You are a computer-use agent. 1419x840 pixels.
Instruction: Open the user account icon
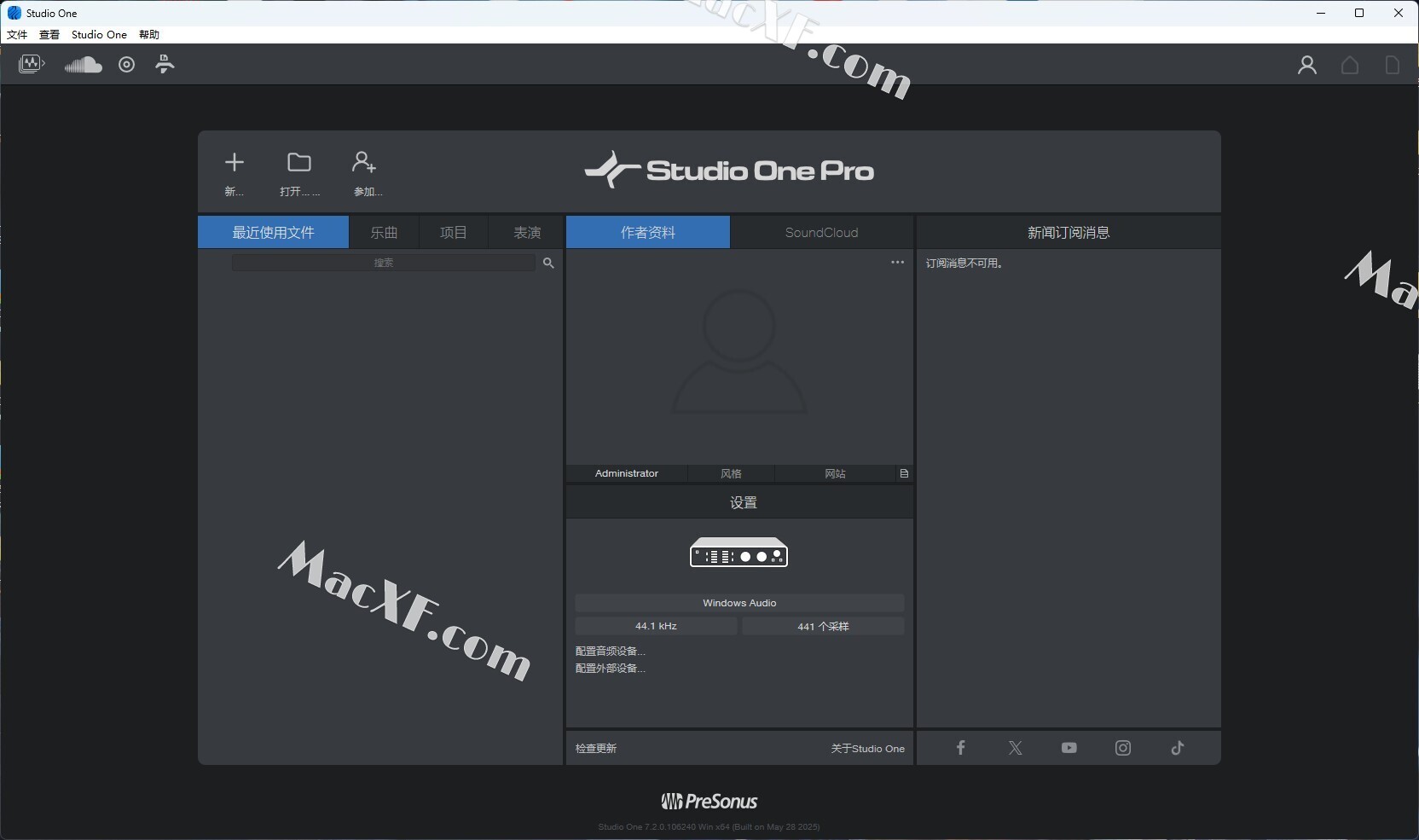[x=1307, y=65]
